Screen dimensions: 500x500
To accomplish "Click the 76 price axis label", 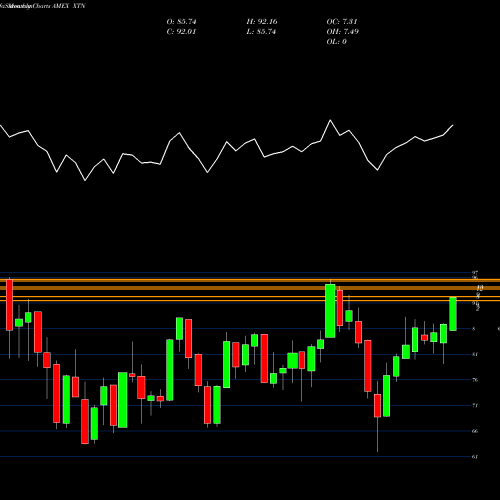I will 475,380.
